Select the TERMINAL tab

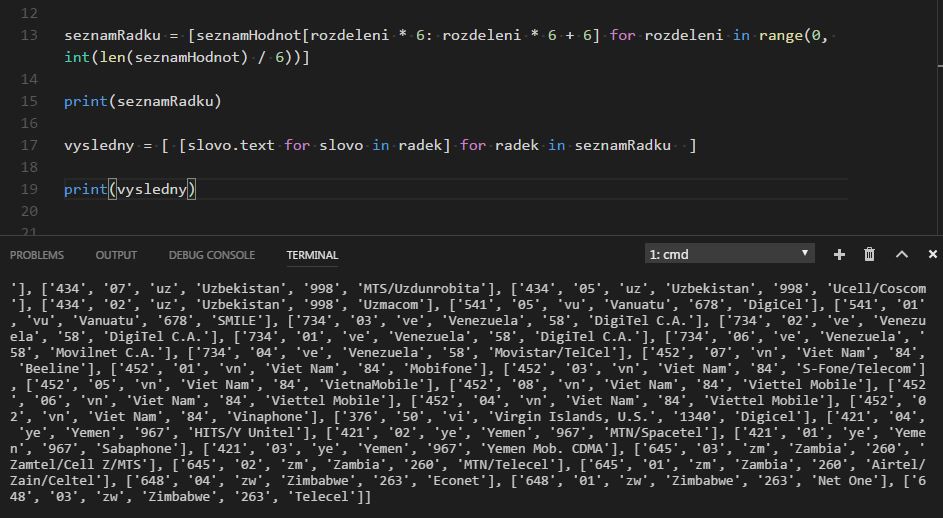(312, 255)
